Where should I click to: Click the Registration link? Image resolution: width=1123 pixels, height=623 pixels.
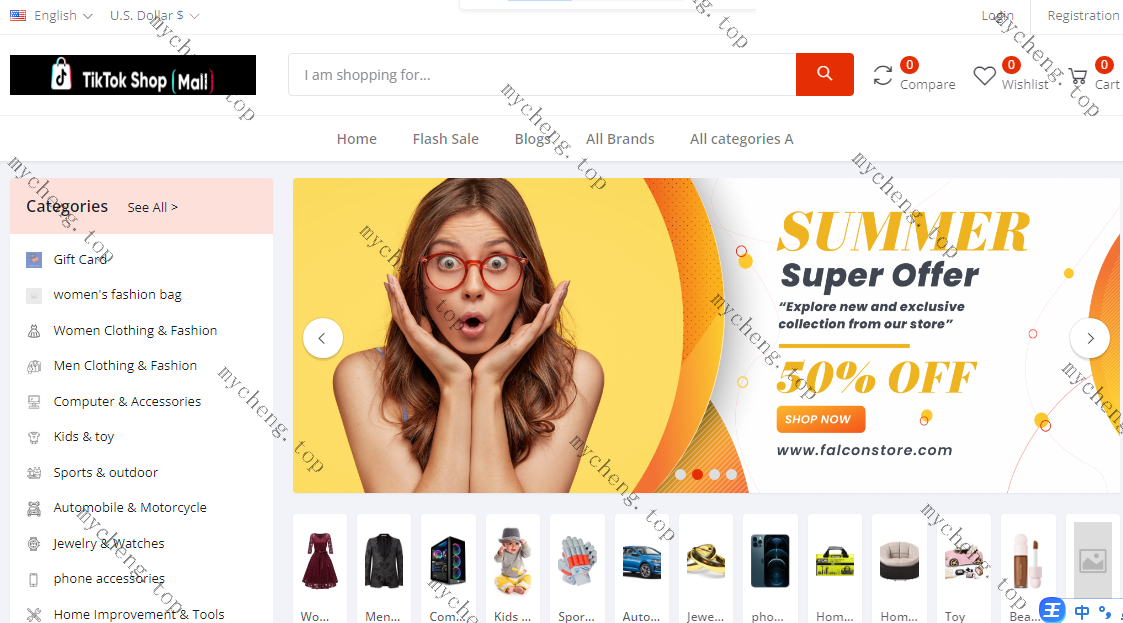pyautogui.click(x=1083, y=15)
